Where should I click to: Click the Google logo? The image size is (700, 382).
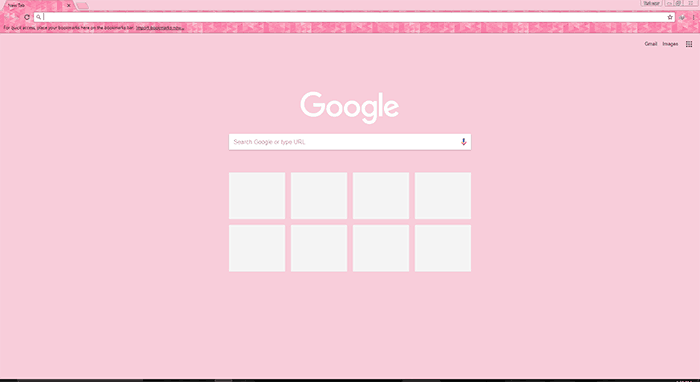[x=350, y=107]
